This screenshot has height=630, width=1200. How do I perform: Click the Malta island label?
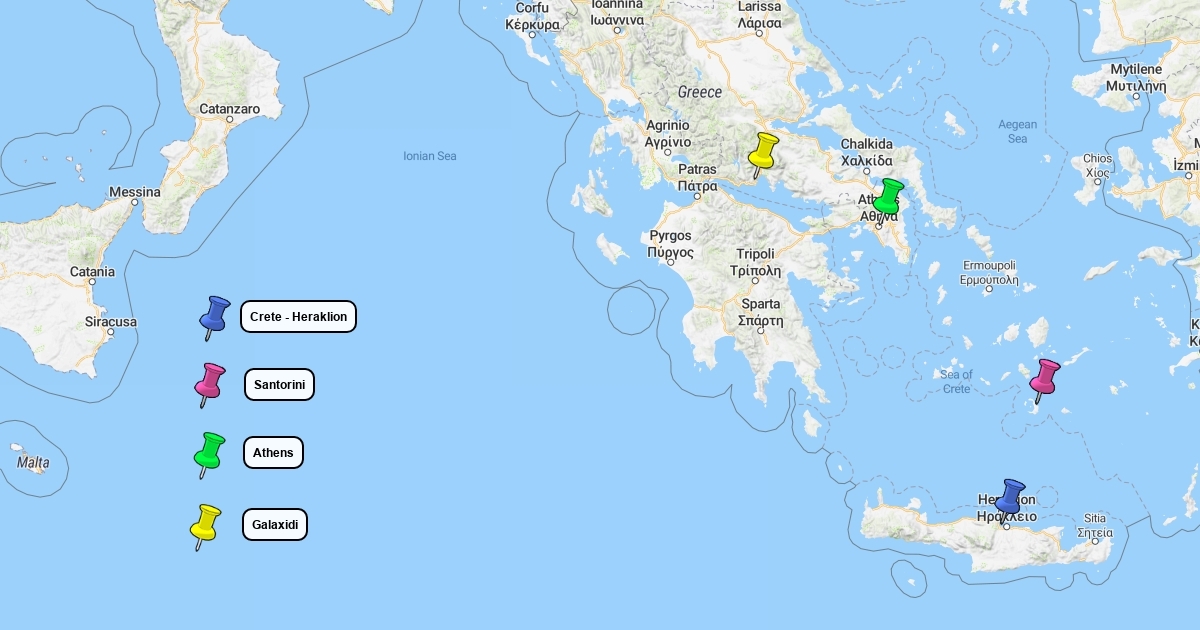33,463
